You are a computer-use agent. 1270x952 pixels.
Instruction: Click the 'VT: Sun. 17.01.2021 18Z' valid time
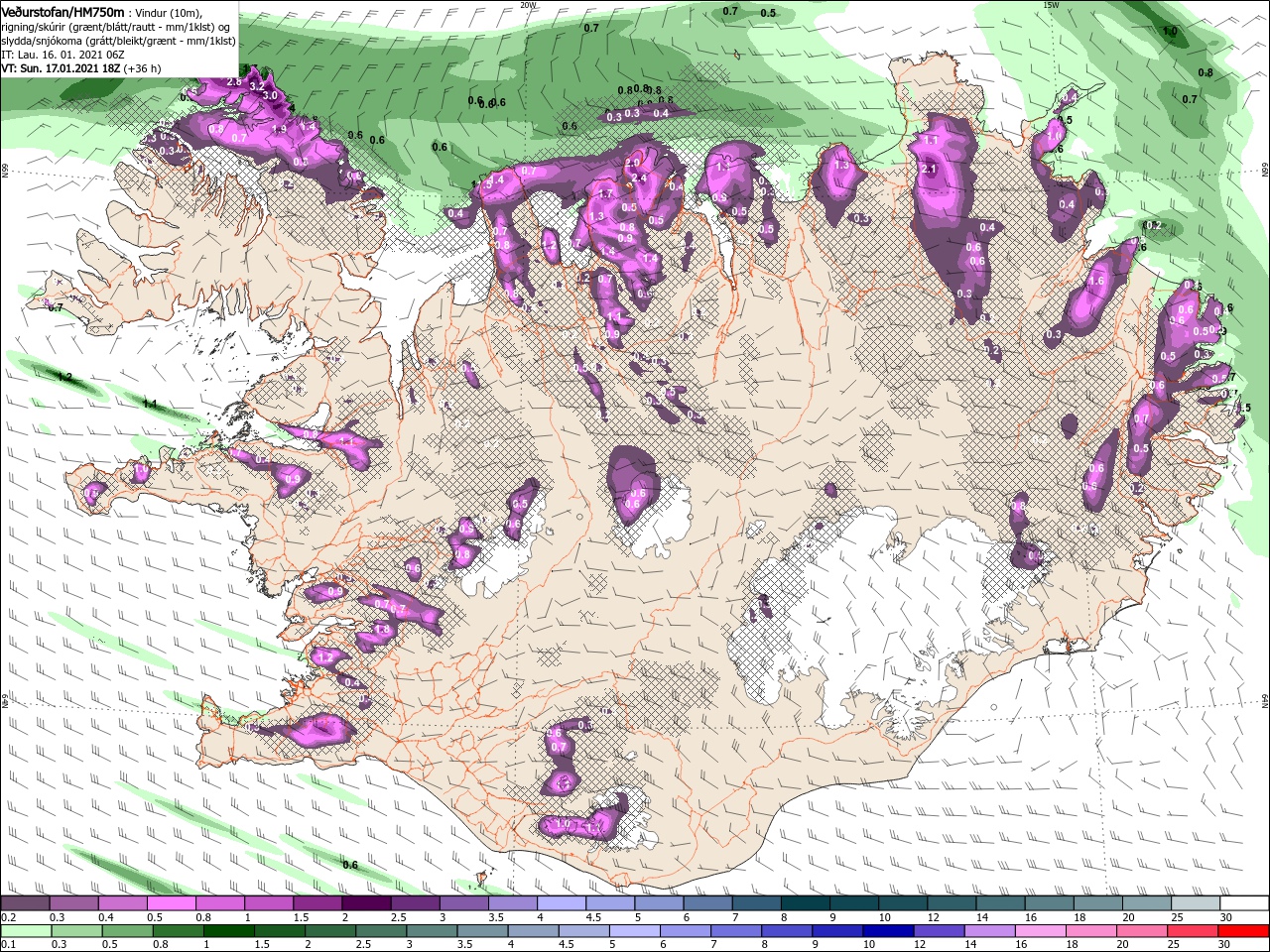[x=61, y=68]
